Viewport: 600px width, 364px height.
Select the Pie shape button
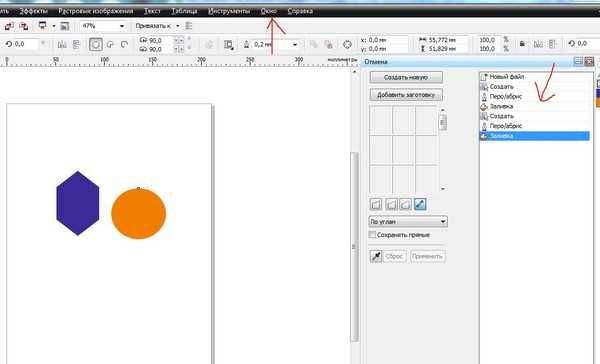click(x=111, y=45)
